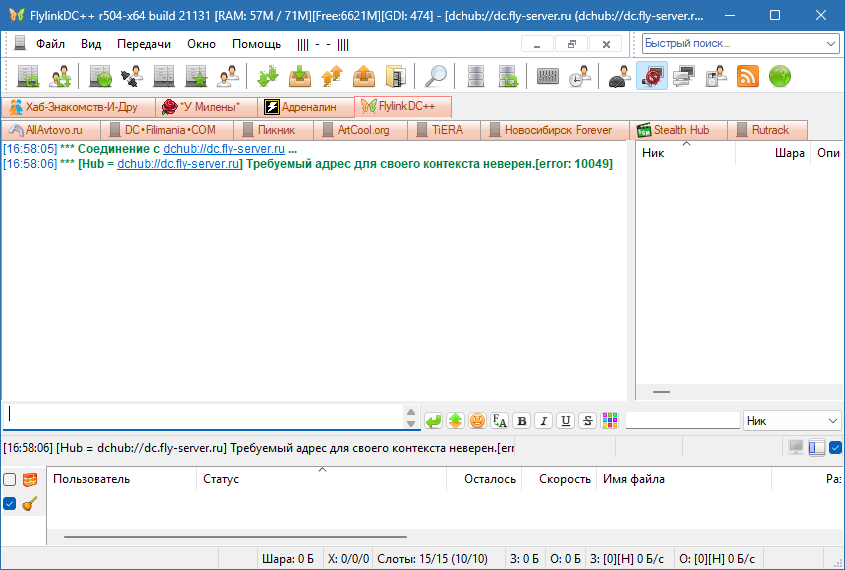This screenshot has height=570, width=845.
Task: Switch to the *У Милены* tab
Action: [x=206, y=107]
